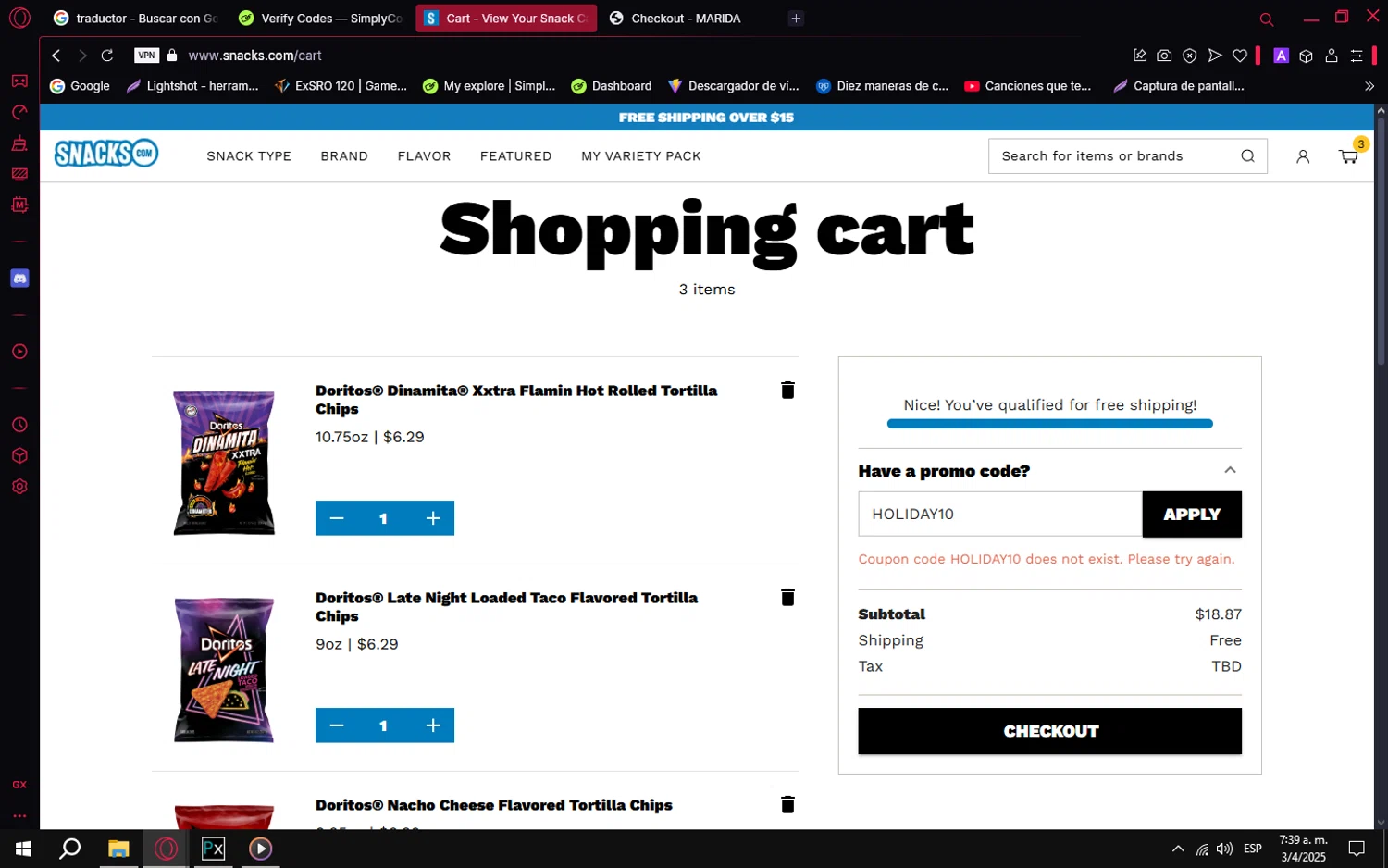Open File Explorer from taskbar
This screenshot has width=1388, height=868.
pyautogui.click(x=118, y=849)
